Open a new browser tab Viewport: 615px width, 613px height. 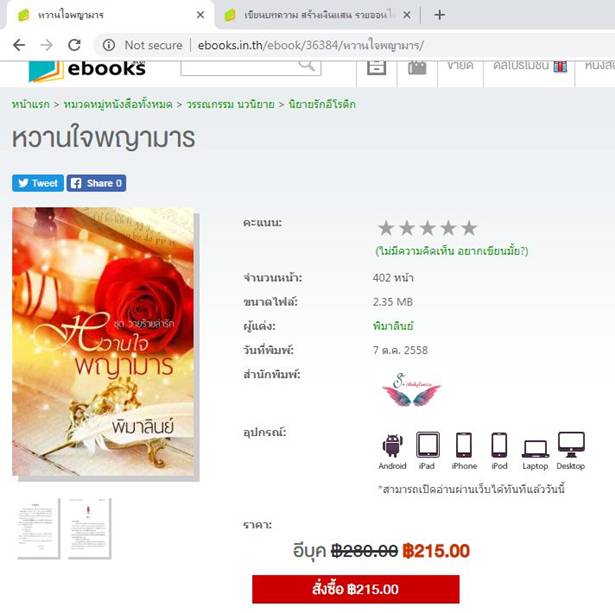pos(440,15)
